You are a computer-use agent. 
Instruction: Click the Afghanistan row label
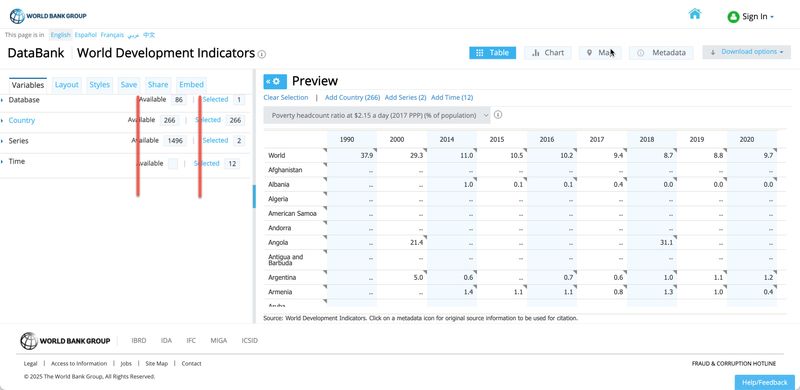pos(285,170)
